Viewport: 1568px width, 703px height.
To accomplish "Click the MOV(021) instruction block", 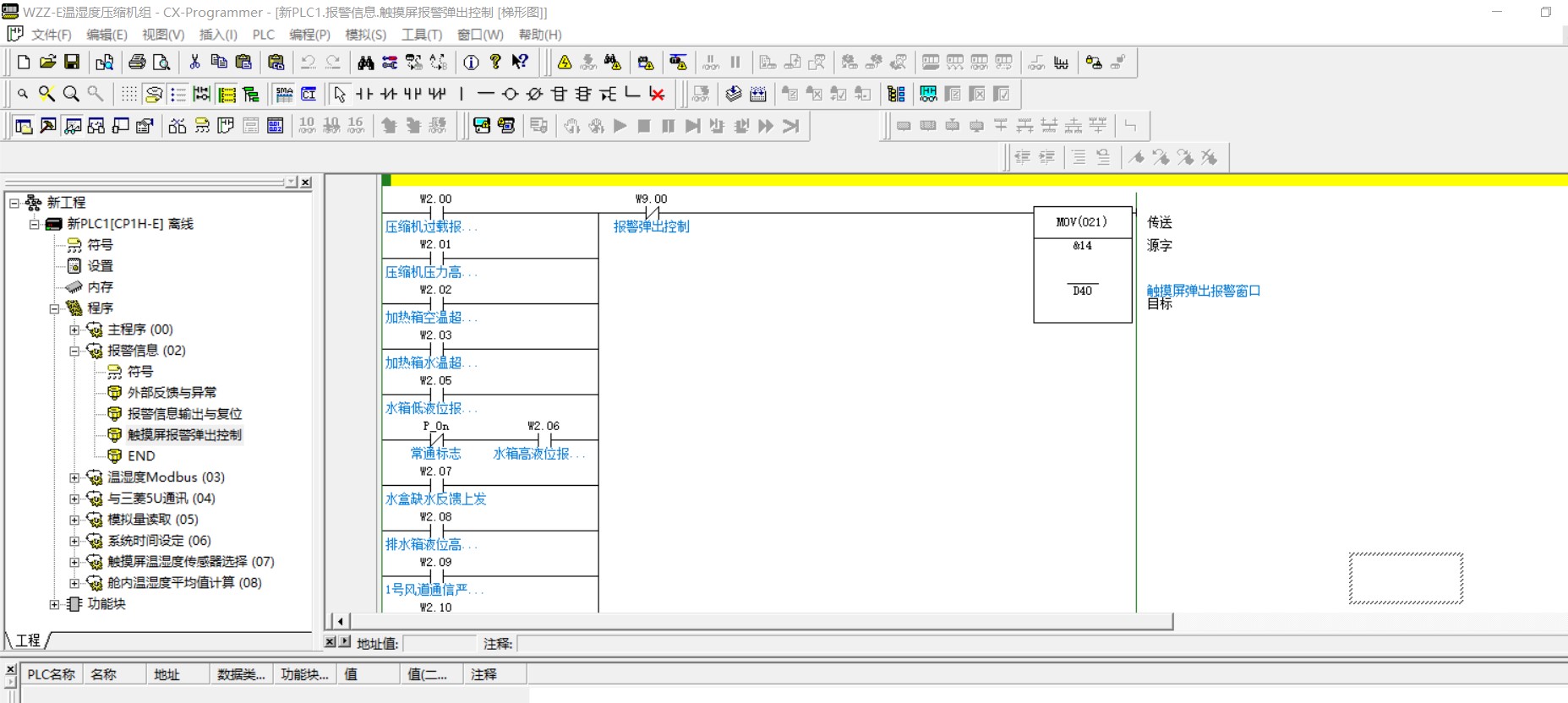I will [1081, 222].
